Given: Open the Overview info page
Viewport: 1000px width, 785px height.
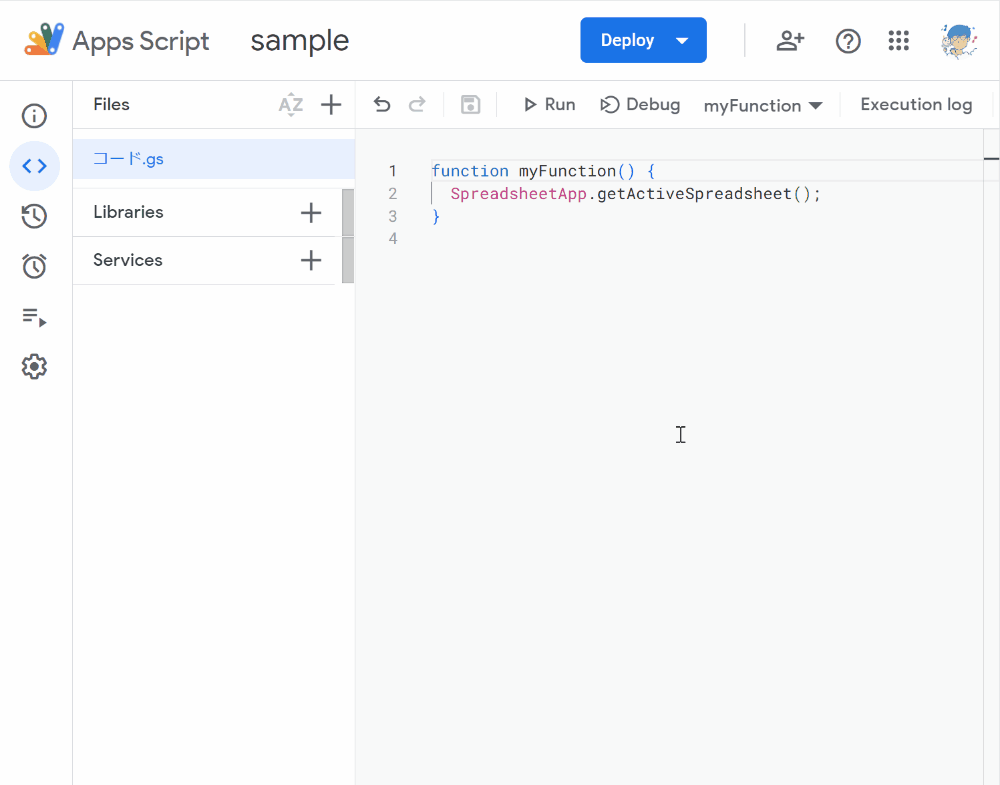Looking at the screenshot, I should [34, 116].
